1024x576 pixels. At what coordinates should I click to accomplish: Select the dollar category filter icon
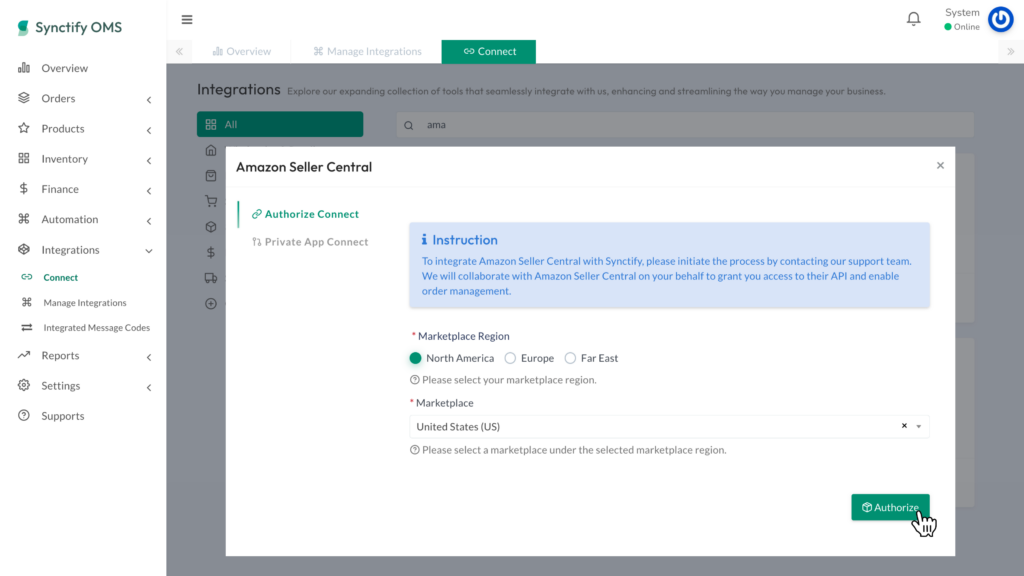211,252
